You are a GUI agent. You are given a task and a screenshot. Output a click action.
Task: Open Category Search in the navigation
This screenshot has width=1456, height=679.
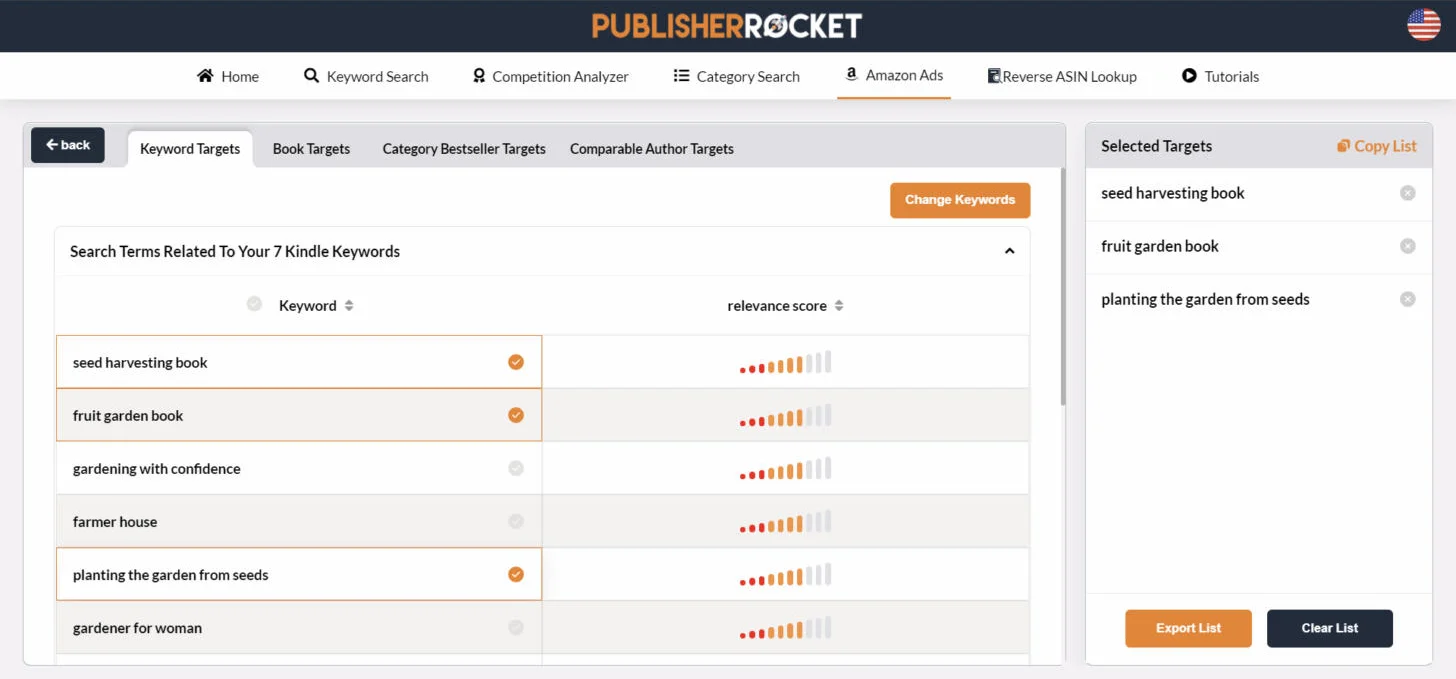pos(737,76)
